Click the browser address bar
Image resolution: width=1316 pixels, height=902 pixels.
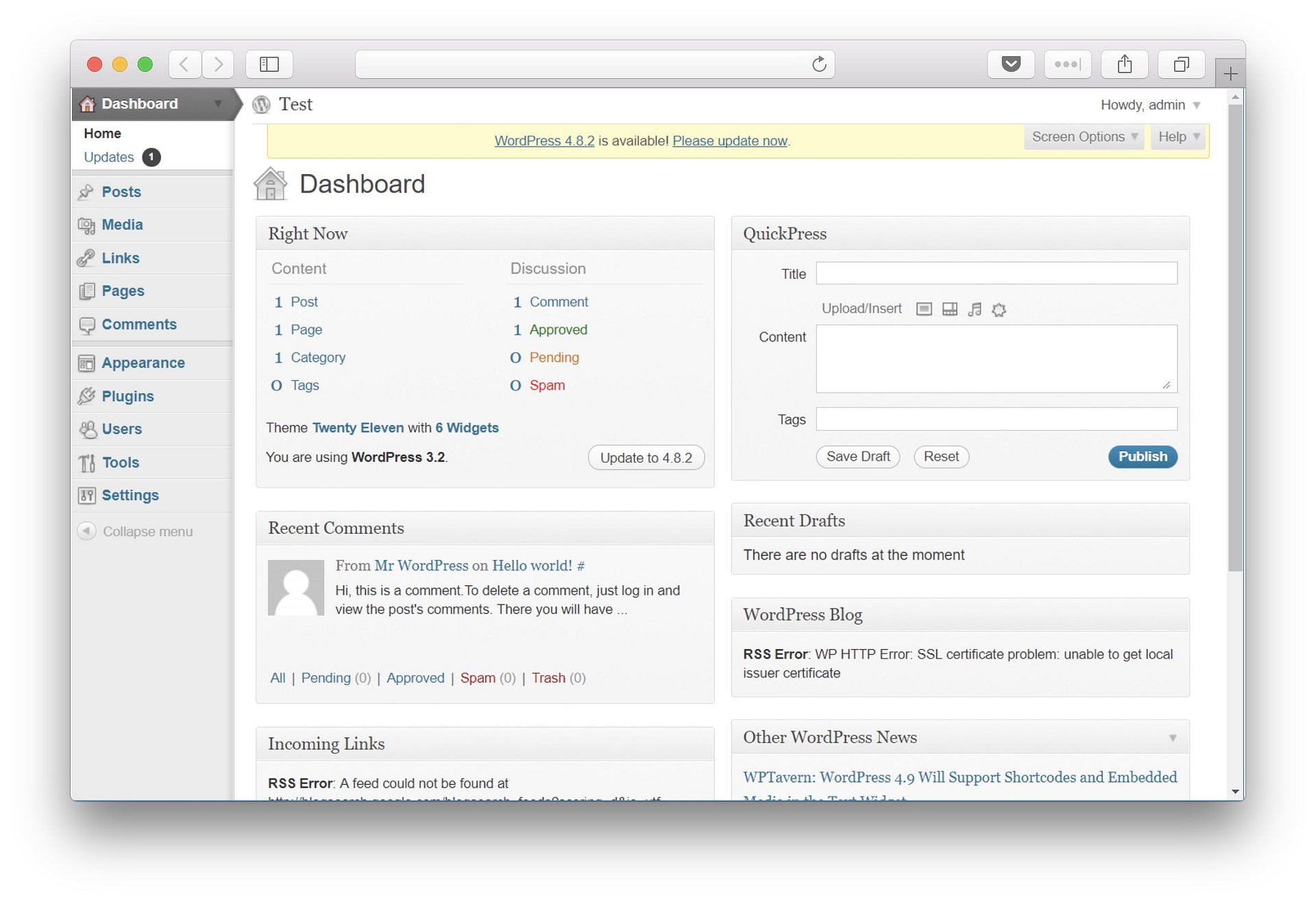595,64
